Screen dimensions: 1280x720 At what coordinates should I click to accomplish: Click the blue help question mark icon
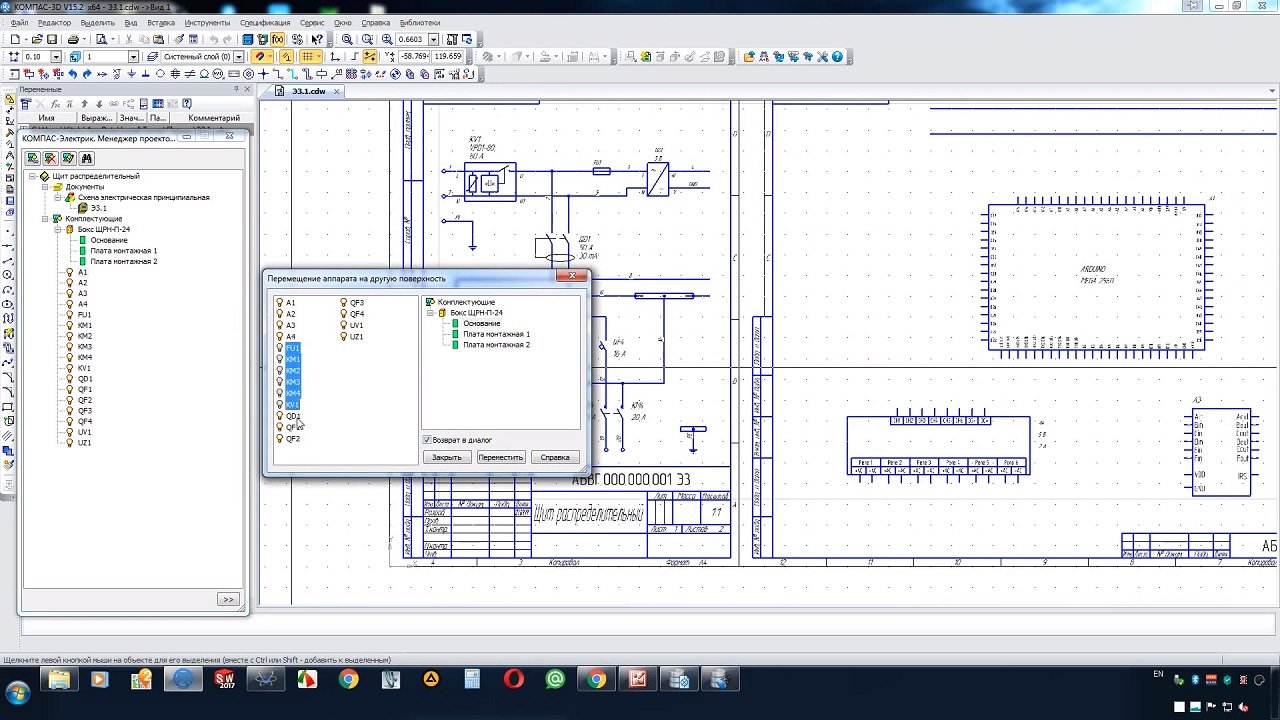pos(838,57)
